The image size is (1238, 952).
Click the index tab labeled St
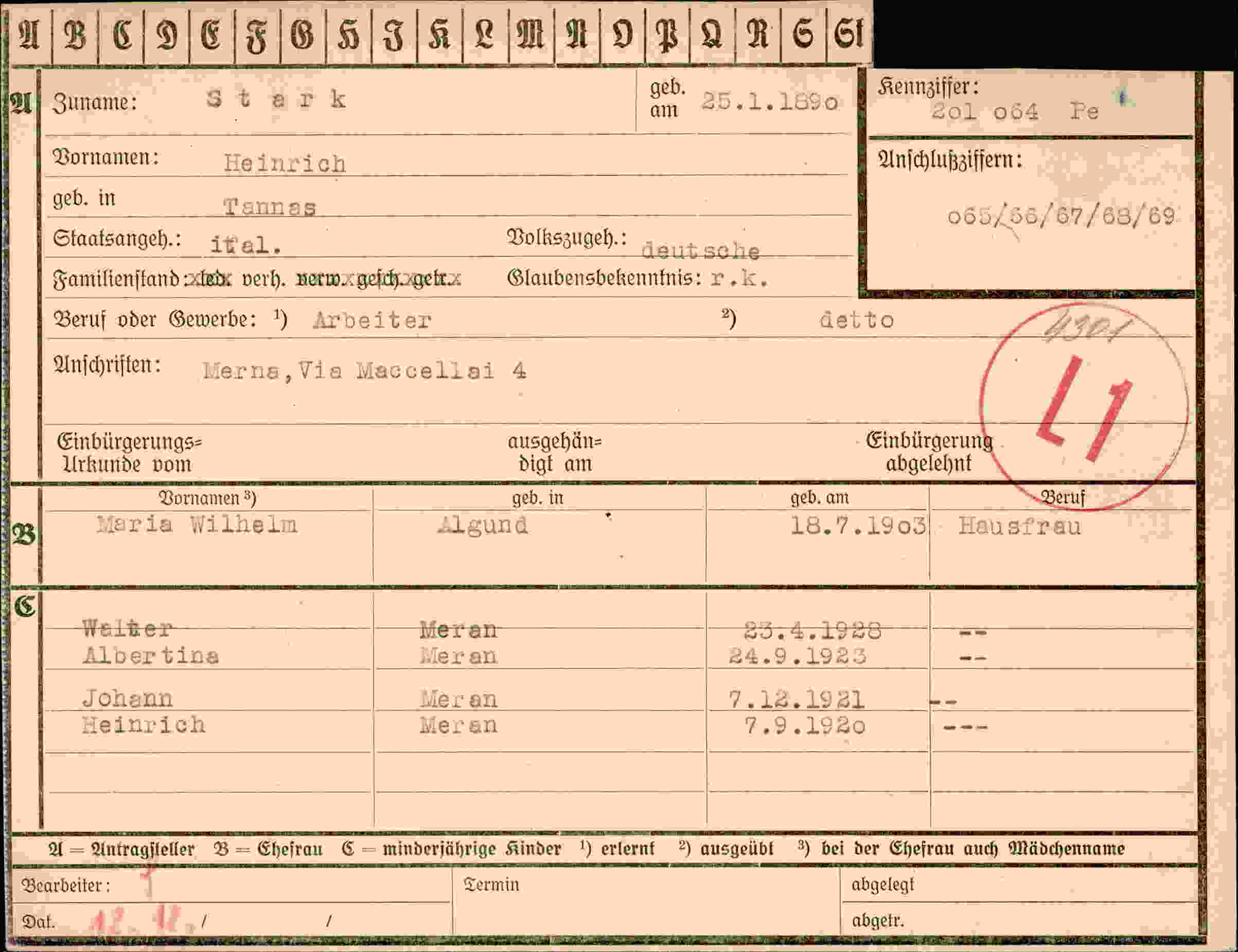[x=848, y=35]
